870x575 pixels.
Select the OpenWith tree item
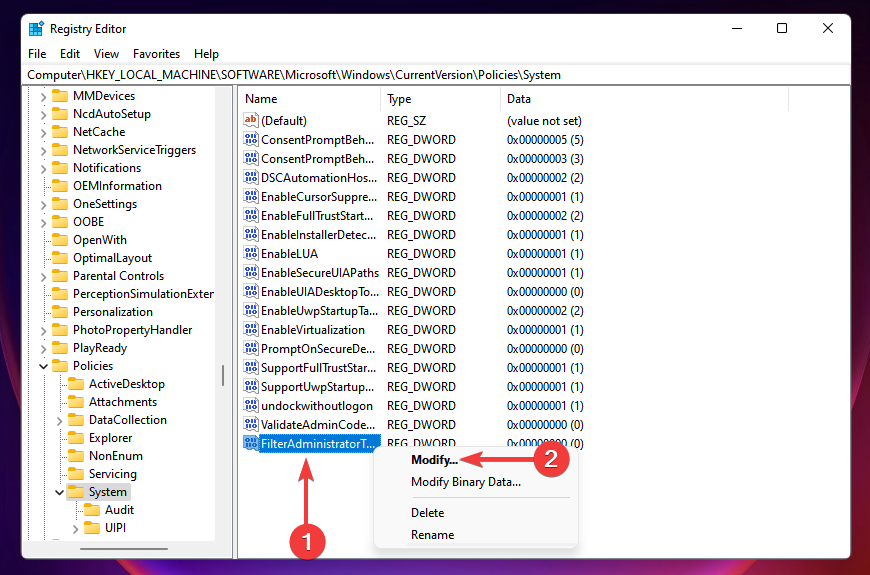click(x=100, y=240)
